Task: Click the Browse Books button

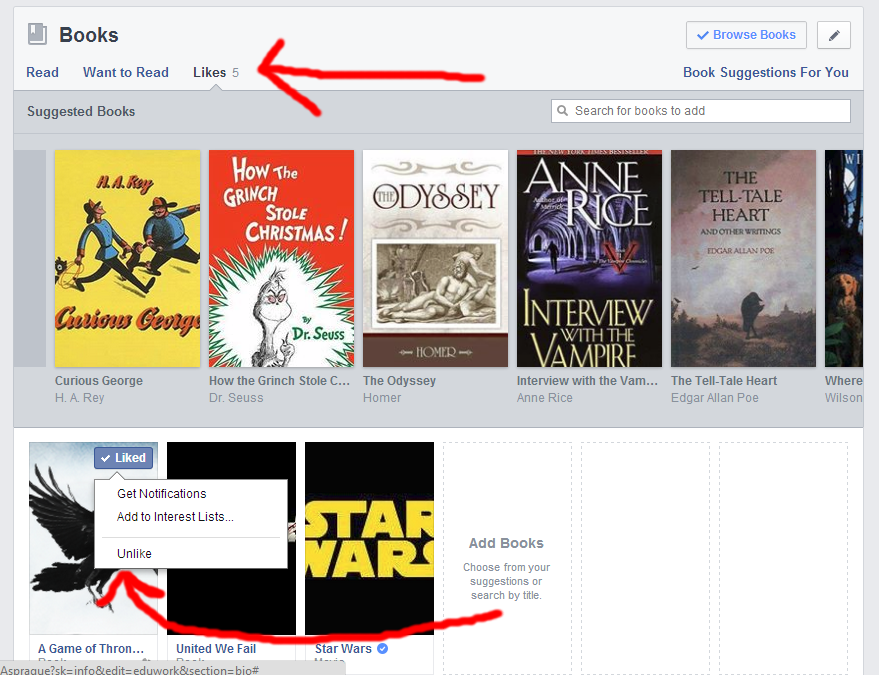Action: [x=746, y=35]
